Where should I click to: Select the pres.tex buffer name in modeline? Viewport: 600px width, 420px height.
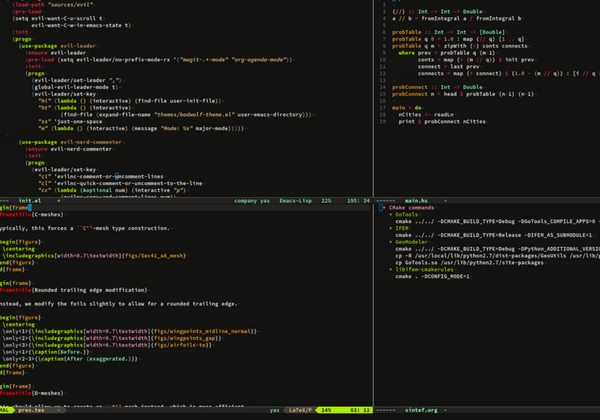click(31, 410)
